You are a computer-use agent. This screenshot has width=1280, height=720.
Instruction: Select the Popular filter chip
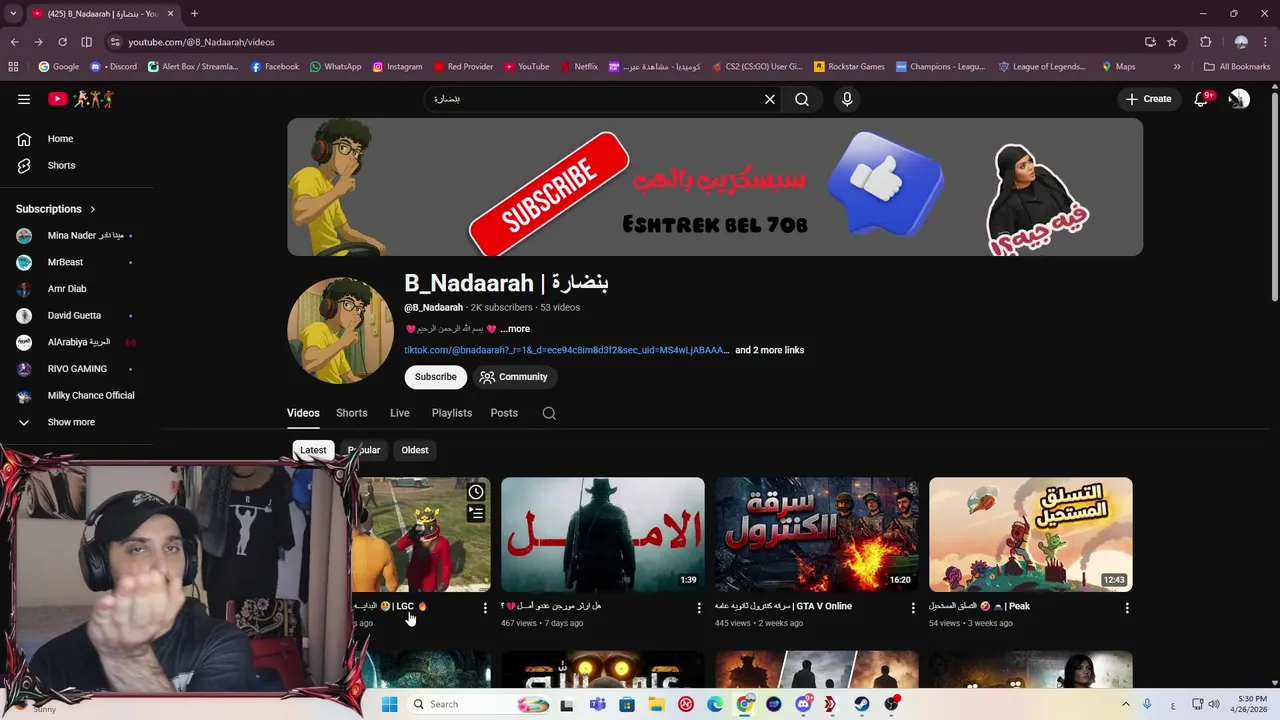pos(364,450)
